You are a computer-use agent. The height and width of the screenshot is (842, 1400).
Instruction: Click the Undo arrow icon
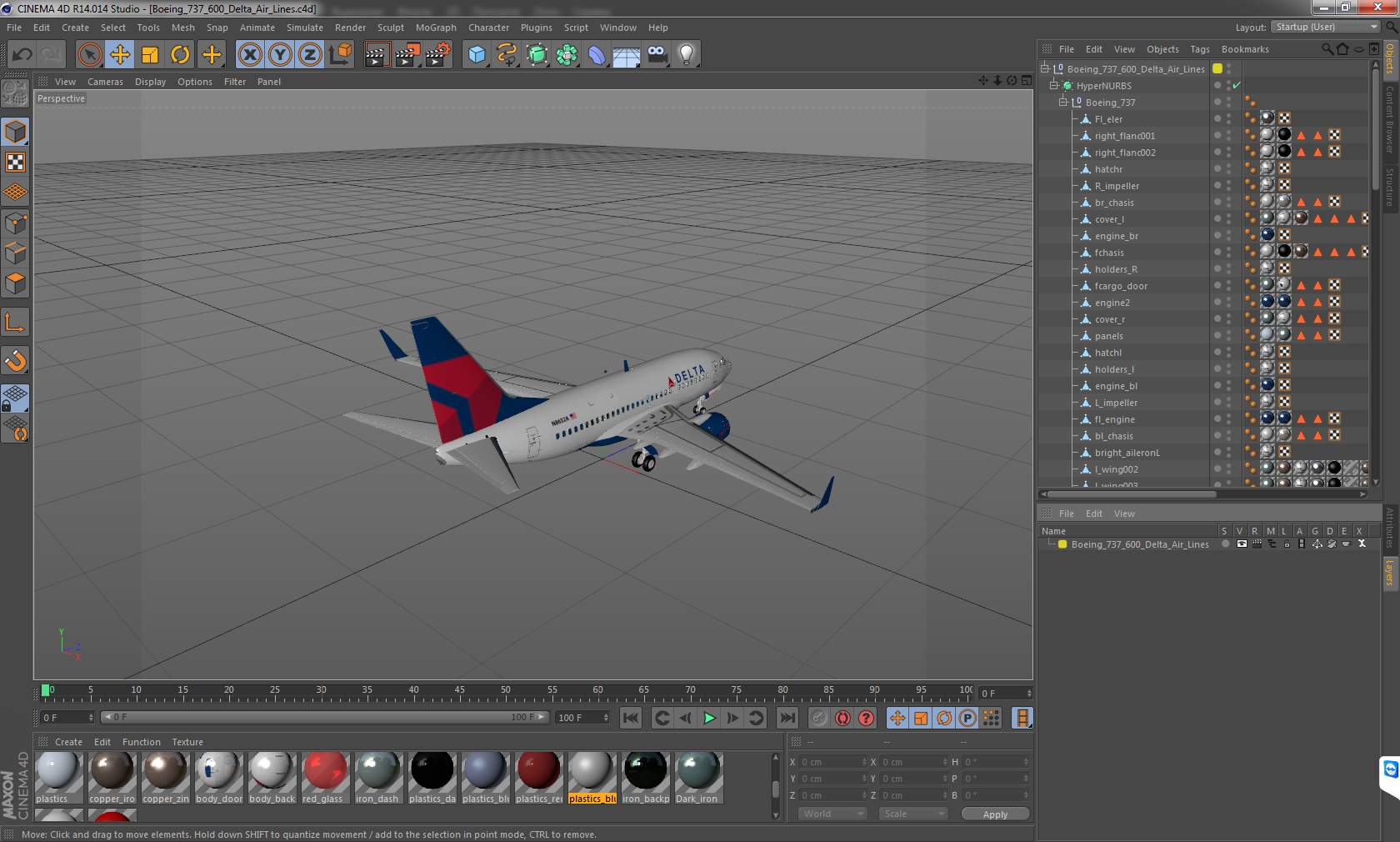coord(22,55)
